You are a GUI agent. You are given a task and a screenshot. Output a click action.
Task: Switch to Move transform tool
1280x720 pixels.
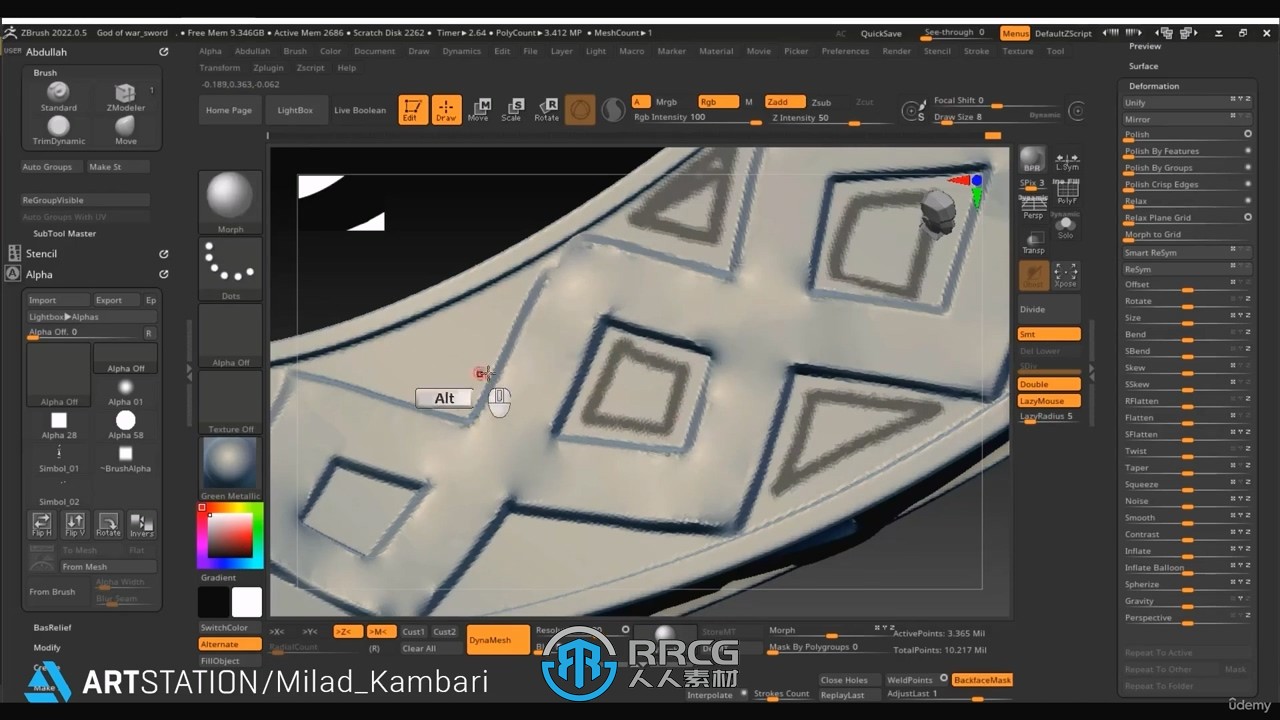tap(479, 110)
